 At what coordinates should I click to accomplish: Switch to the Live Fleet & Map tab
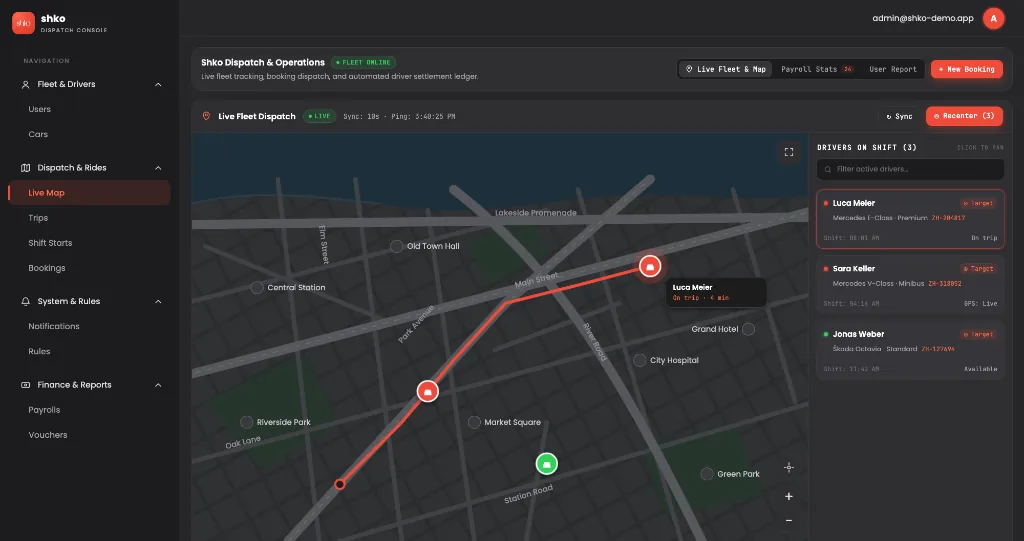tap(726, 69)
